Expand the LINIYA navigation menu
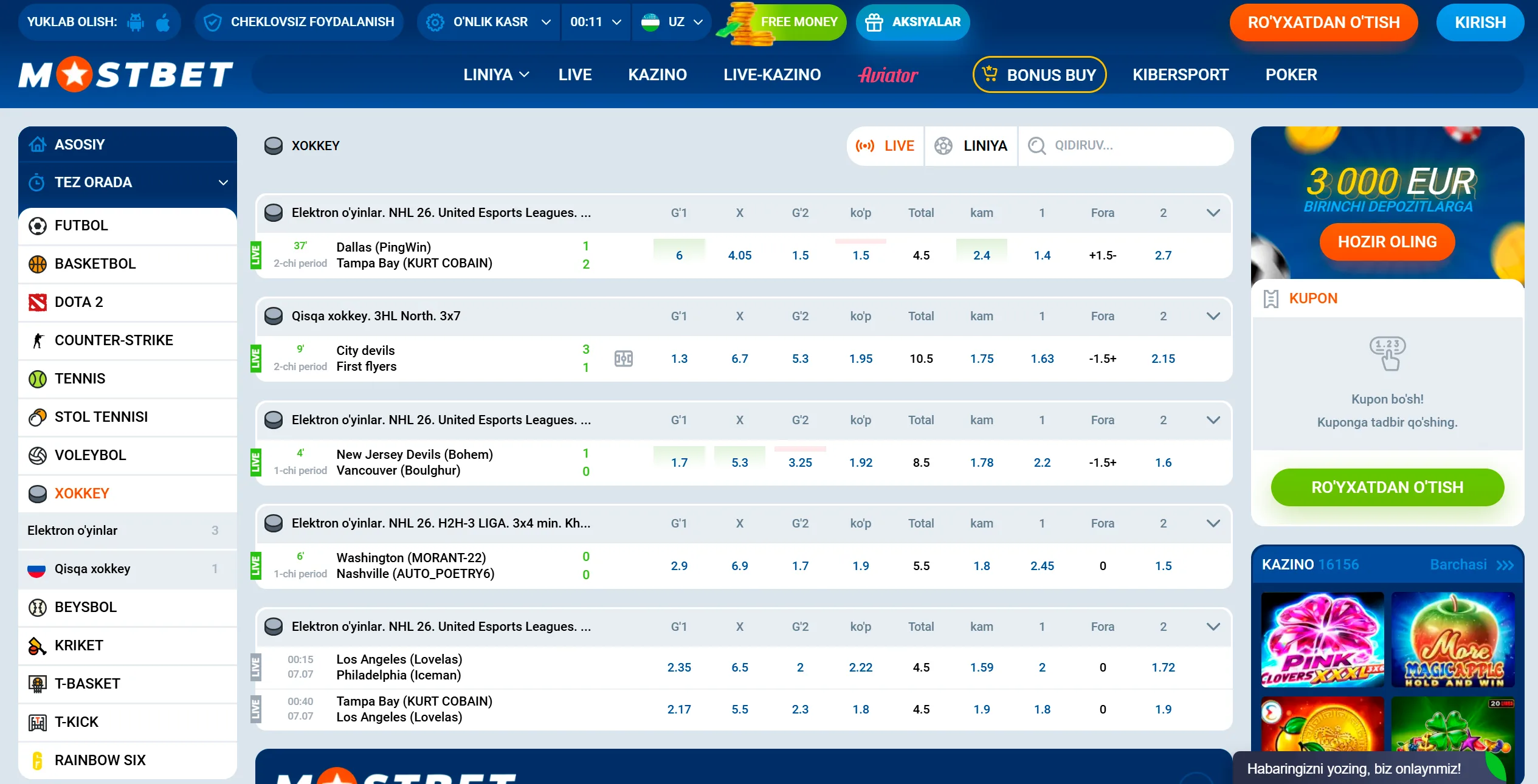 pyautogui.click(x=496, y=75)
